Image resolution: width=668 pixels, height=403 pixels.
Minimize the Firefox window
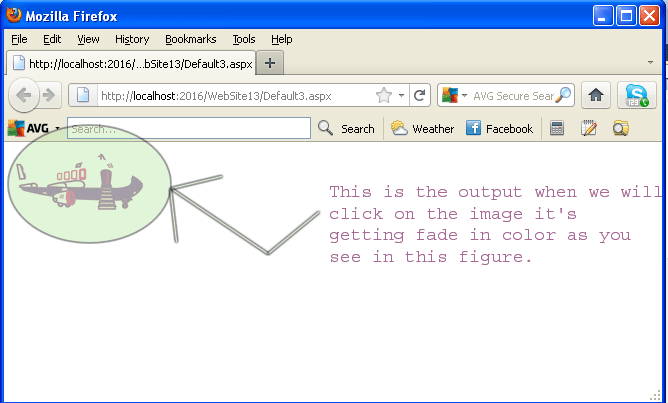point(603,16)
